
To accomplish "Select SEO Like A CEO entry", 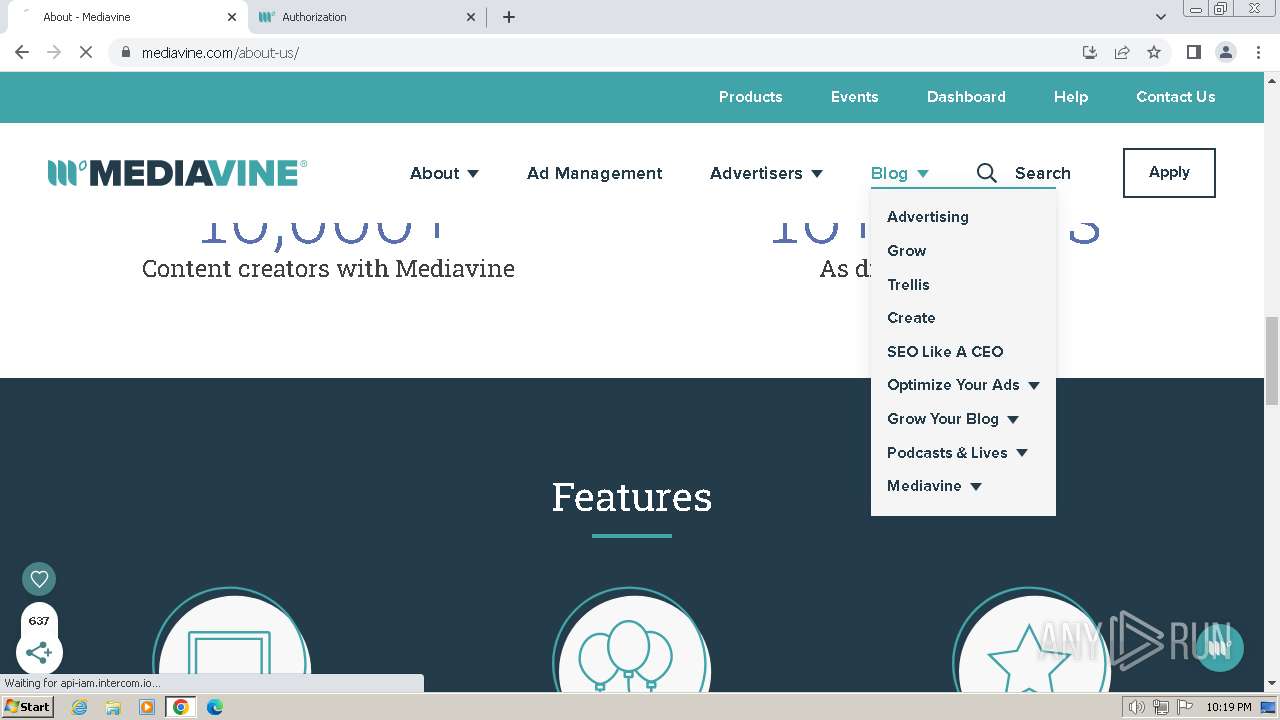I will pos(945,352).
